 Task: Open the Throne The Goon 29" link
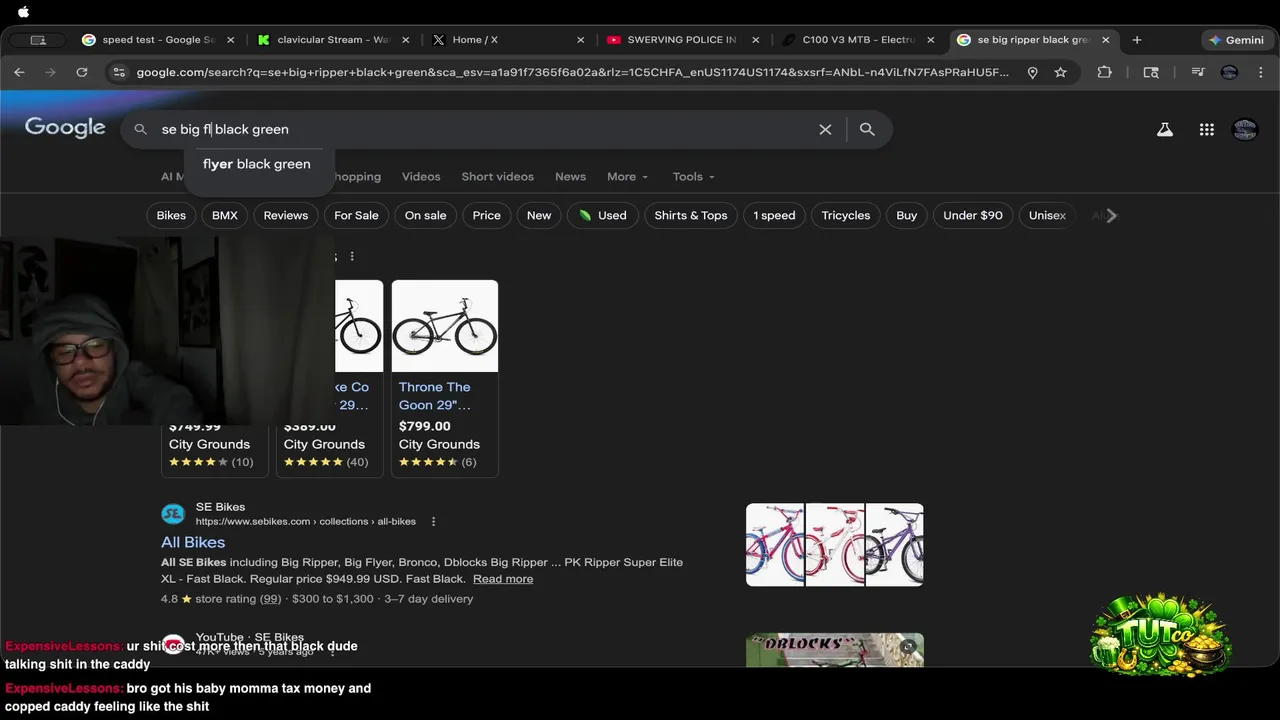click(x=434, y=396)
